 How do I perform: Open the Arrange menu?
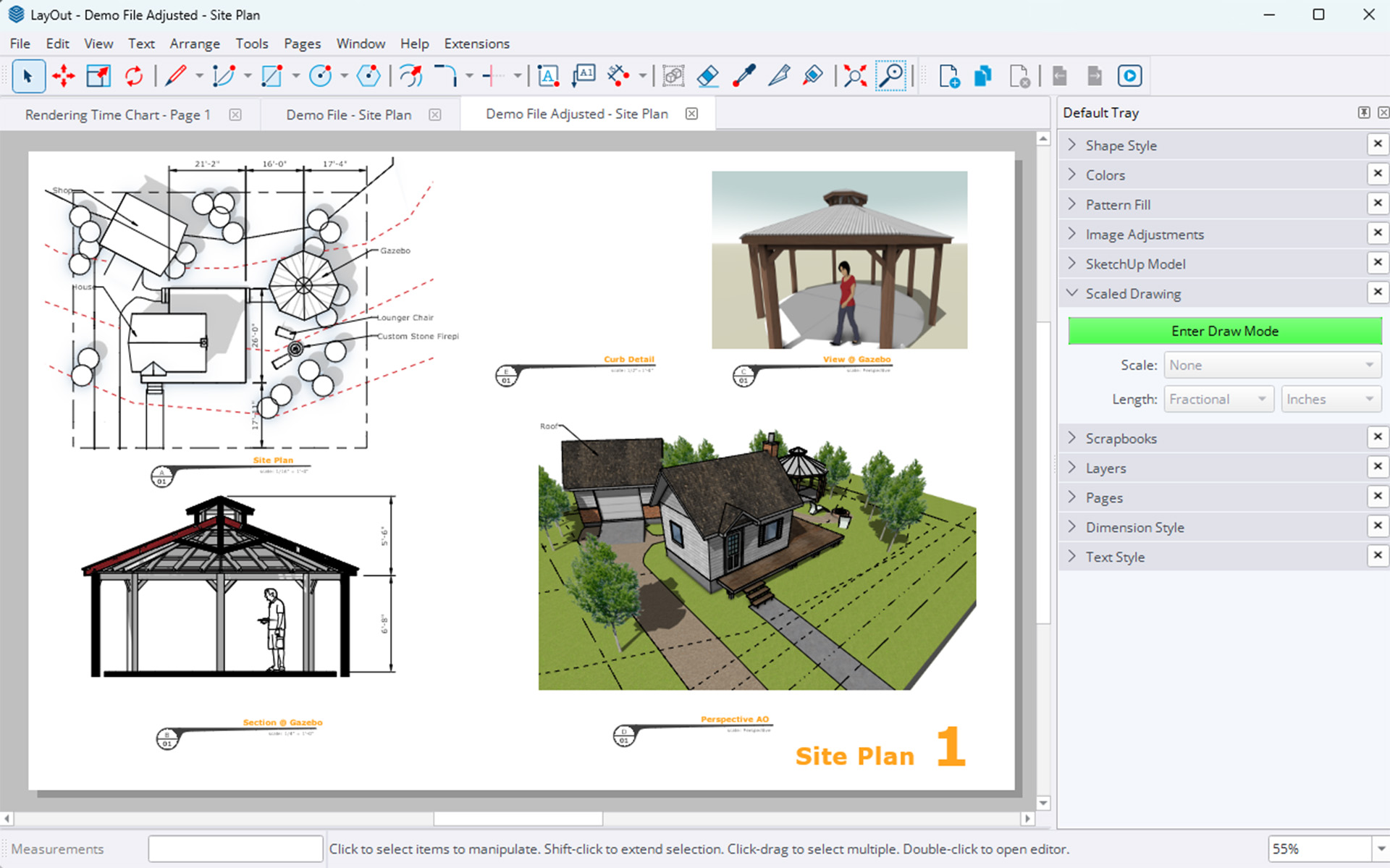[x=195, y=43]
